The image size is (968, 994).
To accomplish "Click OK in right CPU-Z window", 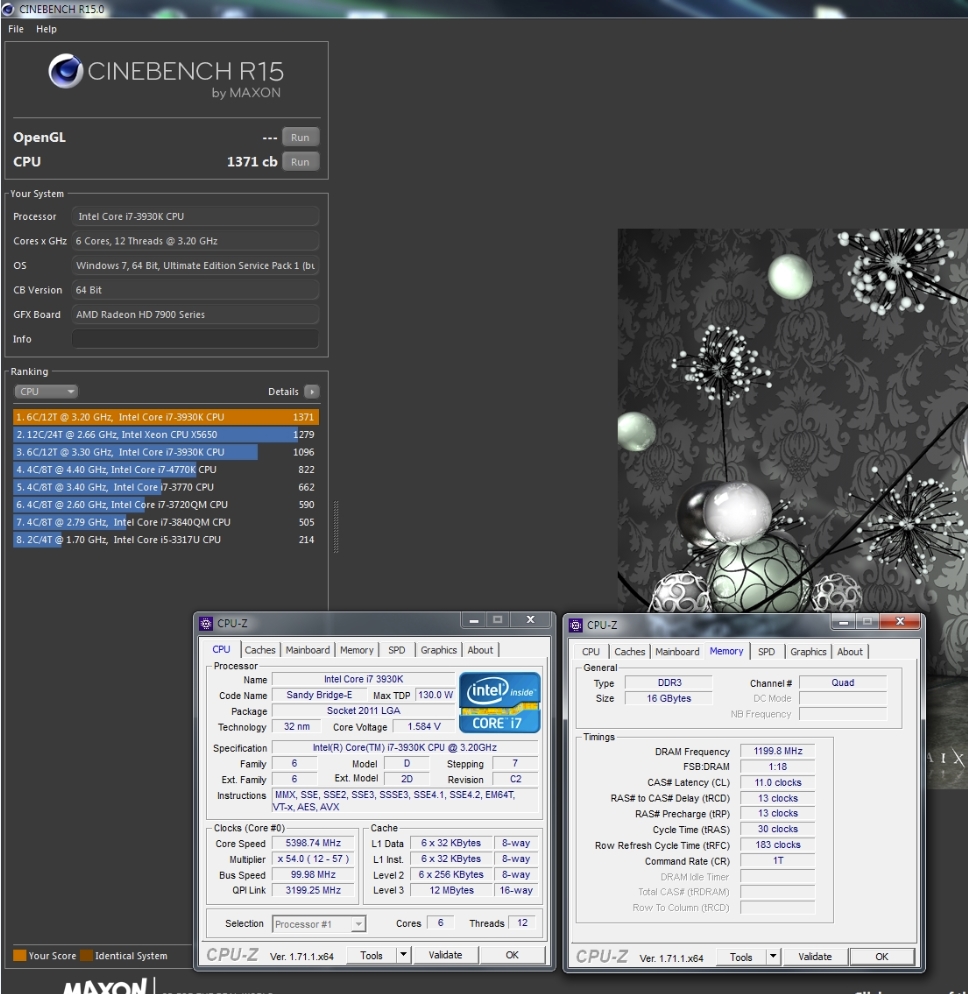I will point(882,957).
